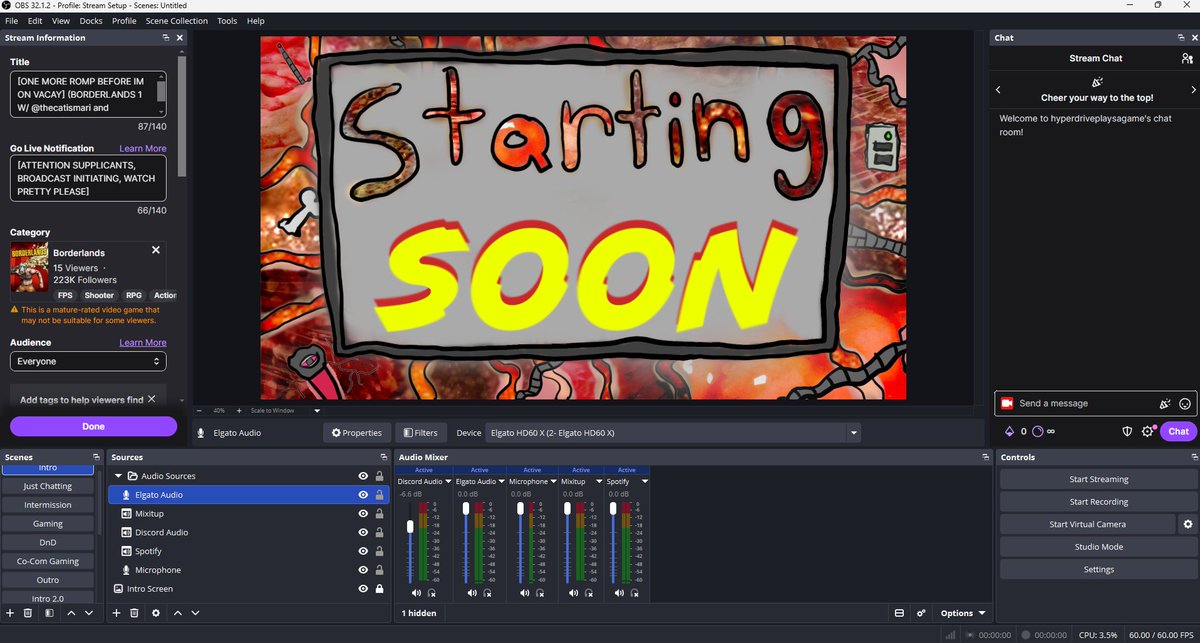Open the Scene Collection menu
This screenshot has height=643, width=1200.
point(177,21)
